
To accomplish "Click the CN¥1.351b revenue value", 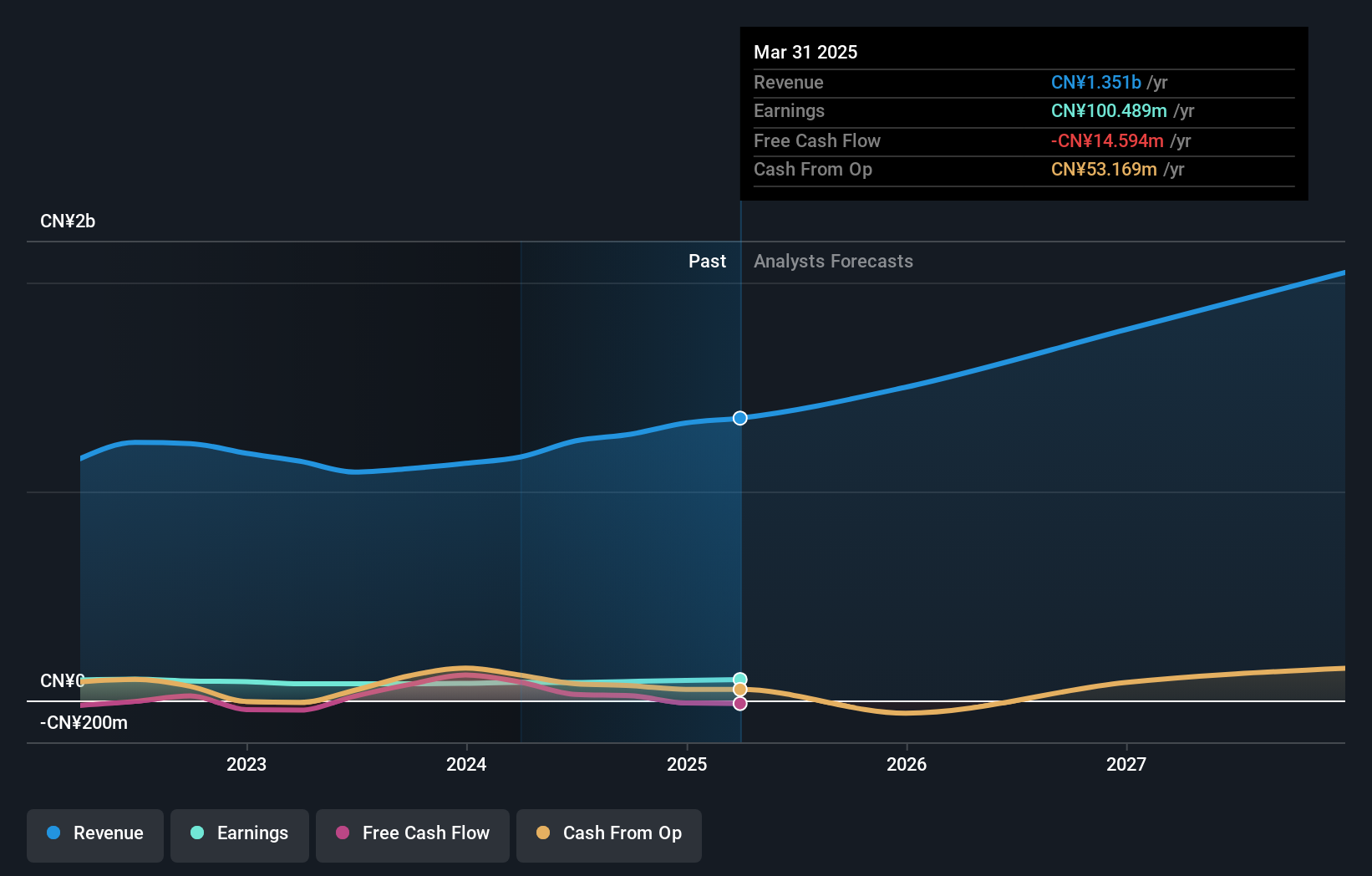I will click(1096, 83).
